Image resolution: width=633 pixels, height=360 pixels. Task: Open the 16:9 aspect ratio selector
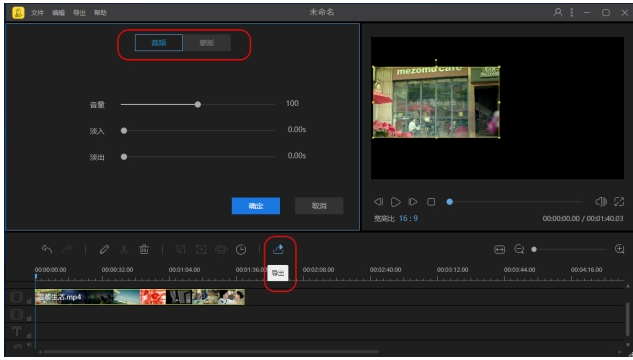(408, 218)
